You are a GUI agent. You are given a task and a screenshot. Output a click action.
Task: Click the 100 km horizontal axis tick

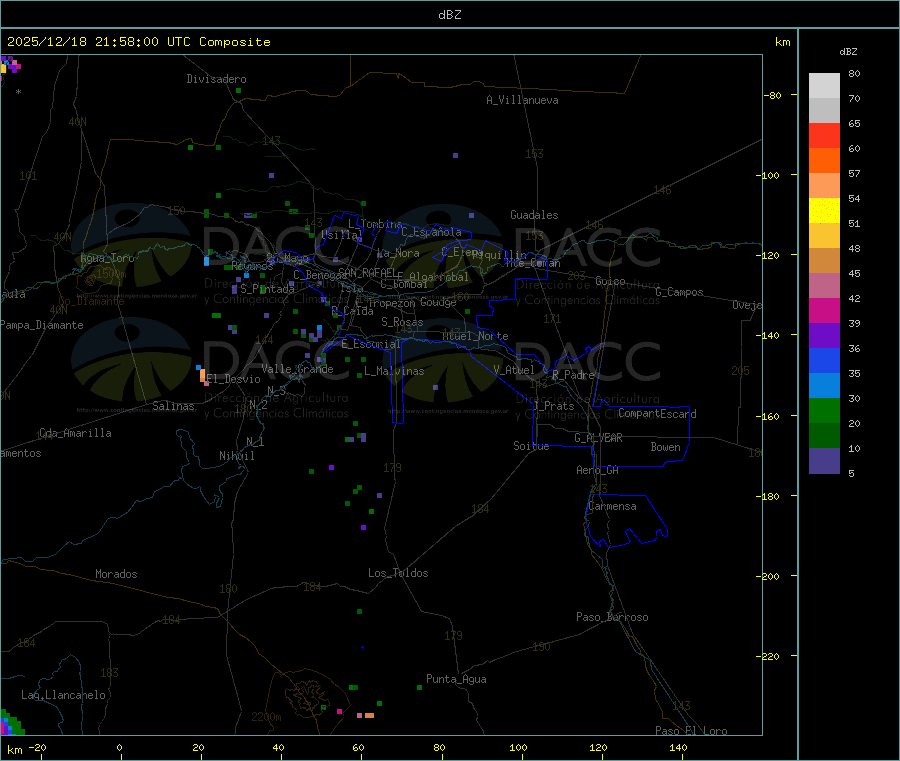click(x=518, y=747)
